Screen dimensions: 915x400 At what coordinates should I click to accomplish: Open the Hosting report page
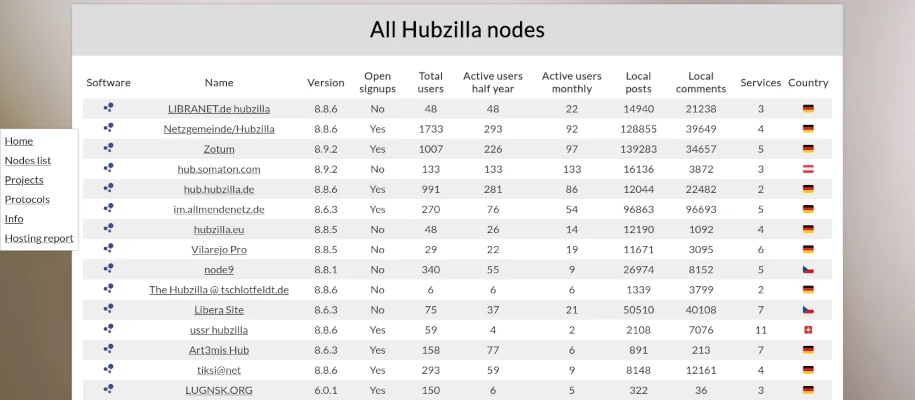[39, 238]
